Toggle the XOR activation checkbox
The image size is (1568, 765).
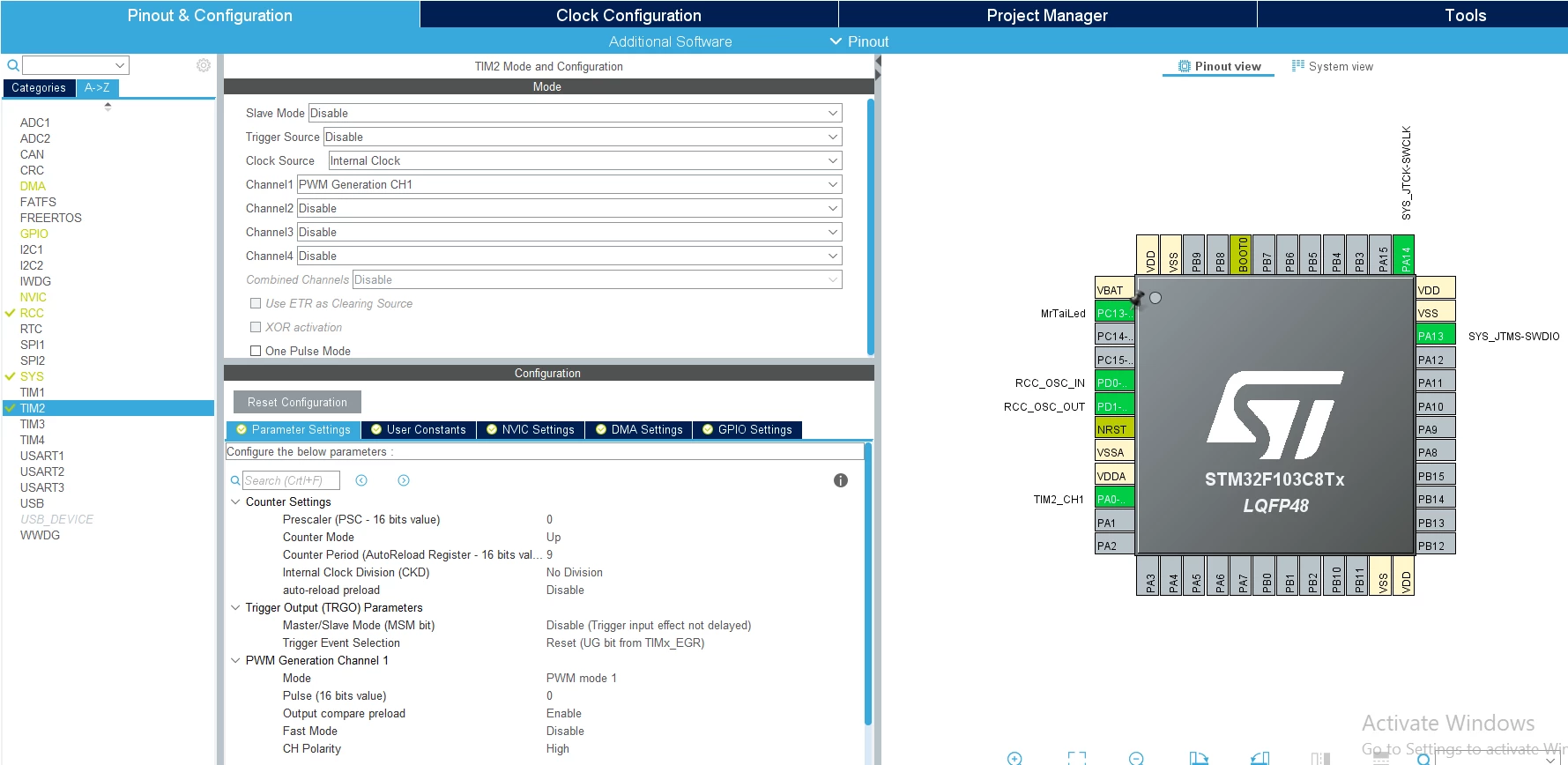256,327
